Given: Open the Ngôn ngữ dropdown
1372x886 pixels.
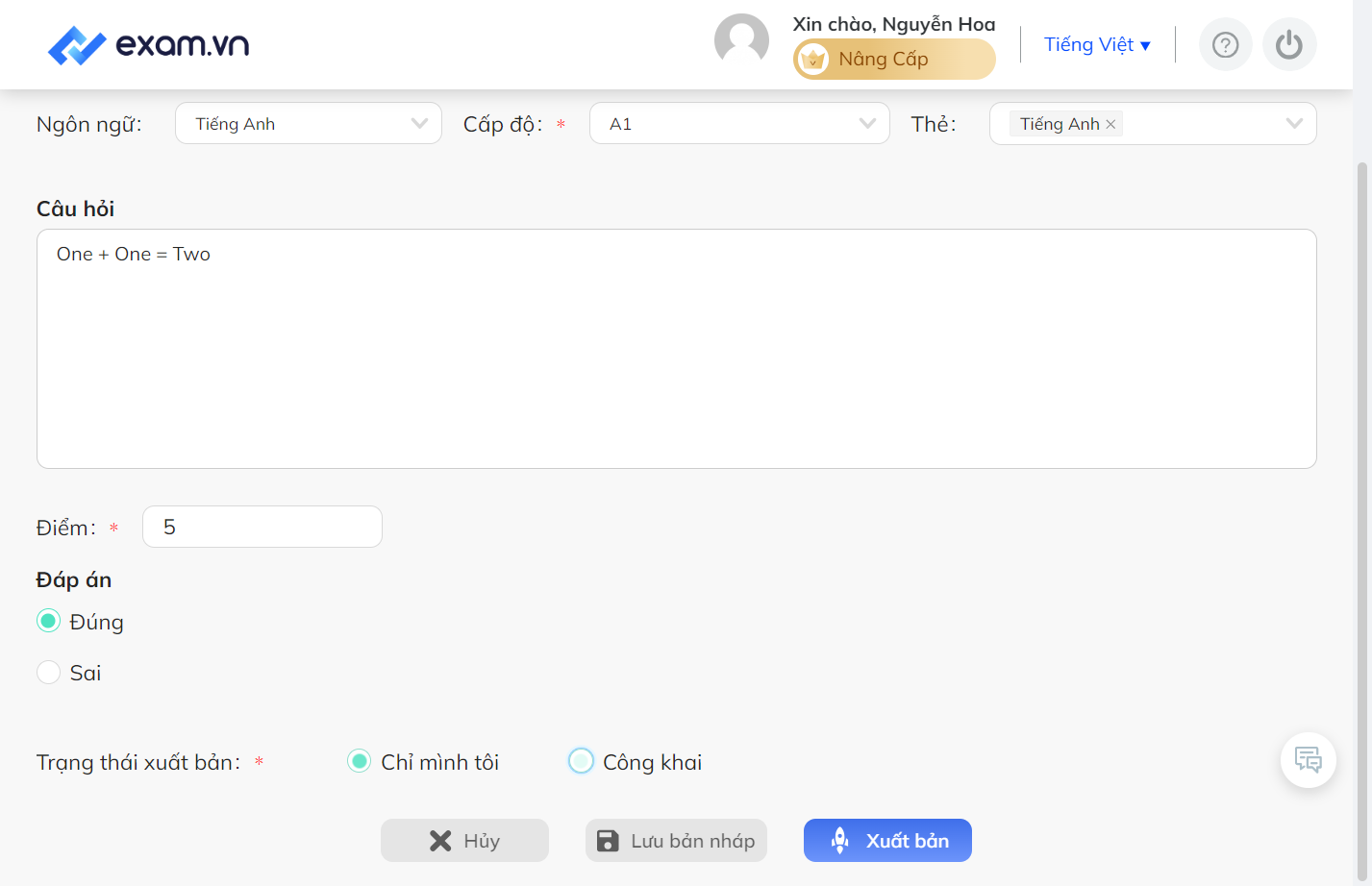Looking at the screenshot, I should tap(309, 123).
